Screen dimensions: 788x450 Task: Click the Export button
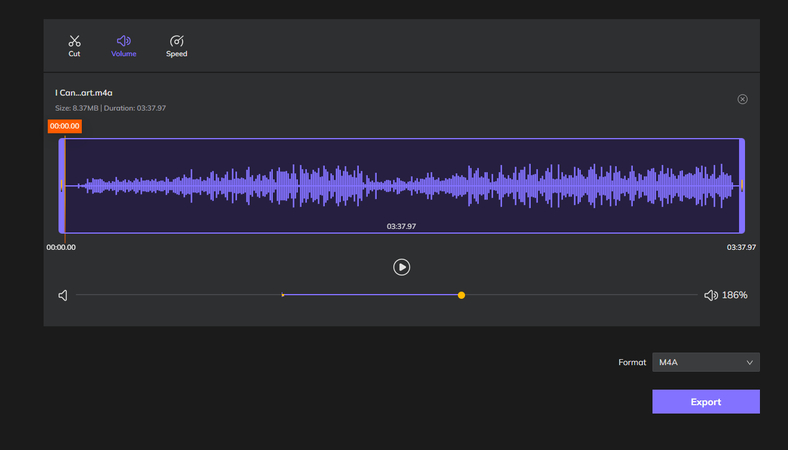point(705,402)
